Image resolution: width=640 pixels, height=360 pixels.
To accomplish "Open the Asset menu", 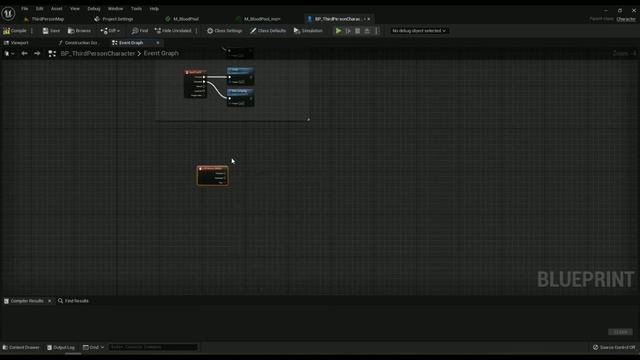I will pyautogui.click(x=56, y=9).
